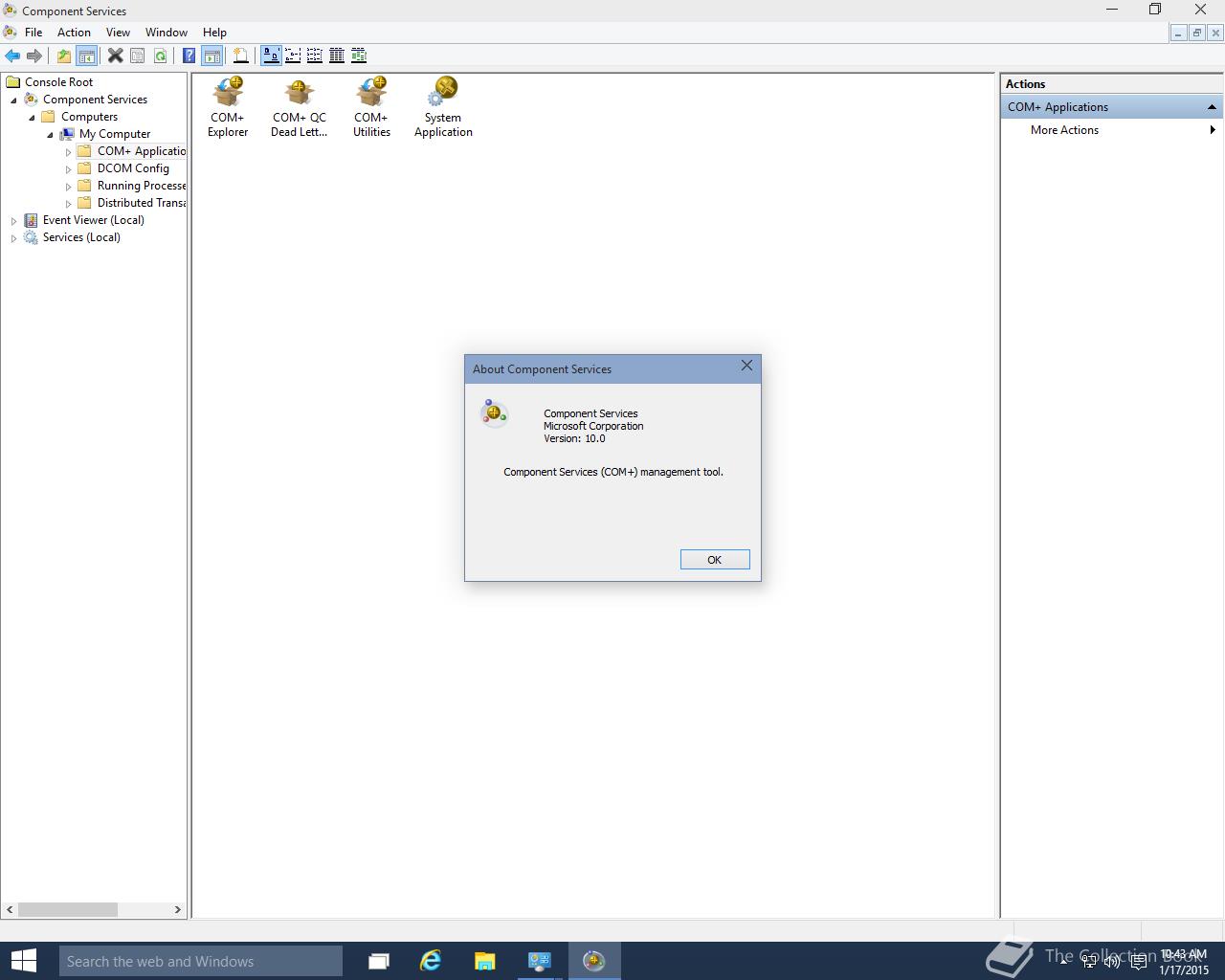Collapse the Computers tree node
The width and height of the screenshot is (1225, 980).
pyautogui.click(x=32, y=118)
